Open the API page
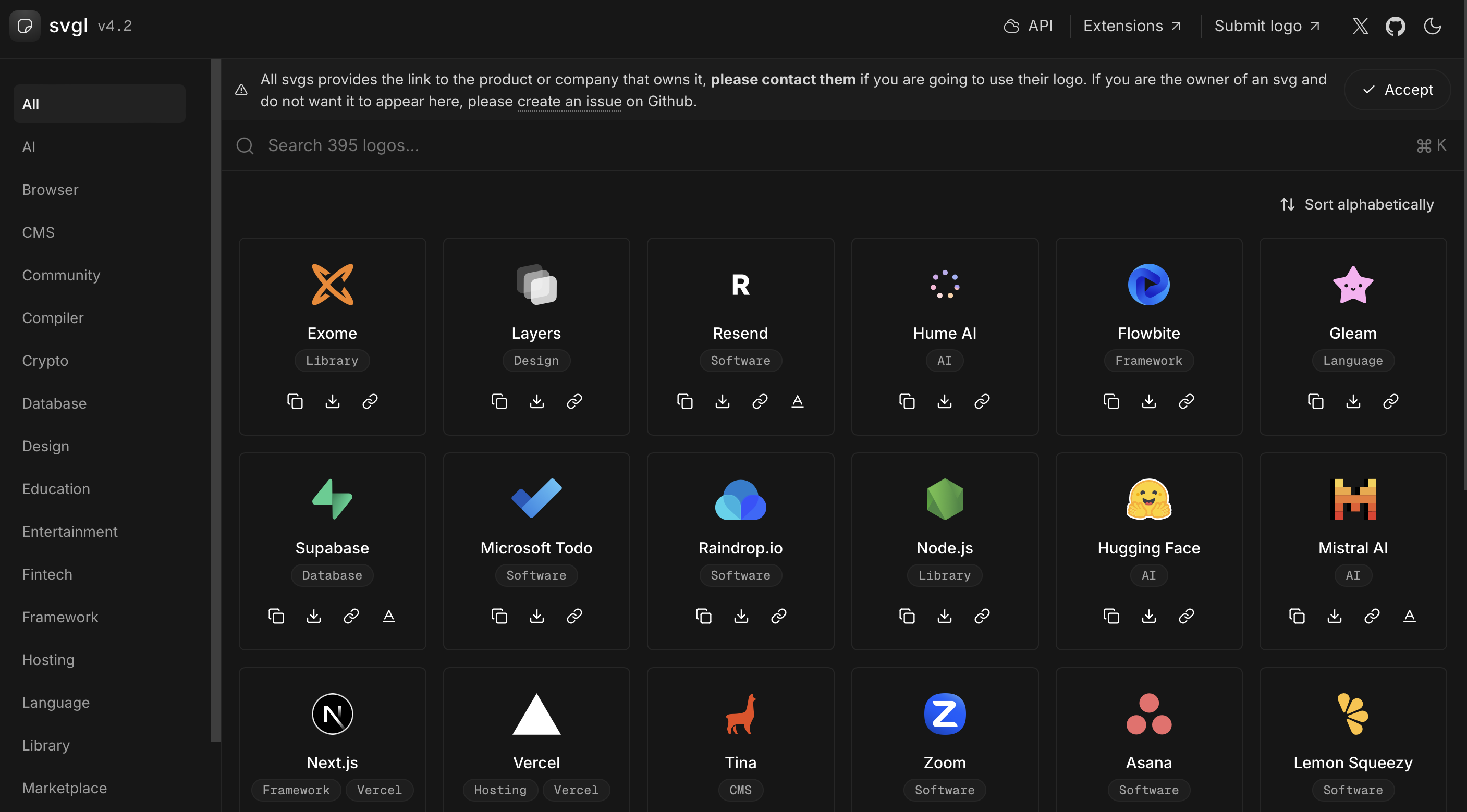The height and width of the screenshot is (812, 1467). pos(1028,26)
